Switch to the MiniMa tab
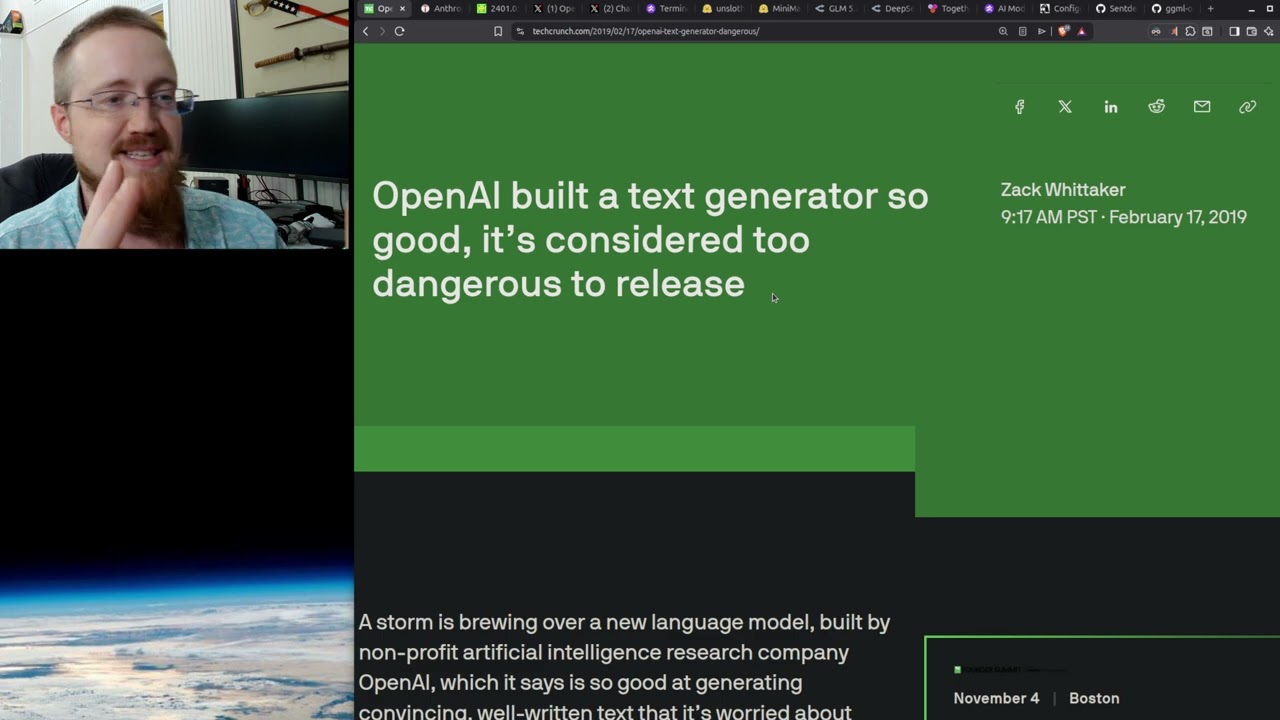 coord(779,9)
